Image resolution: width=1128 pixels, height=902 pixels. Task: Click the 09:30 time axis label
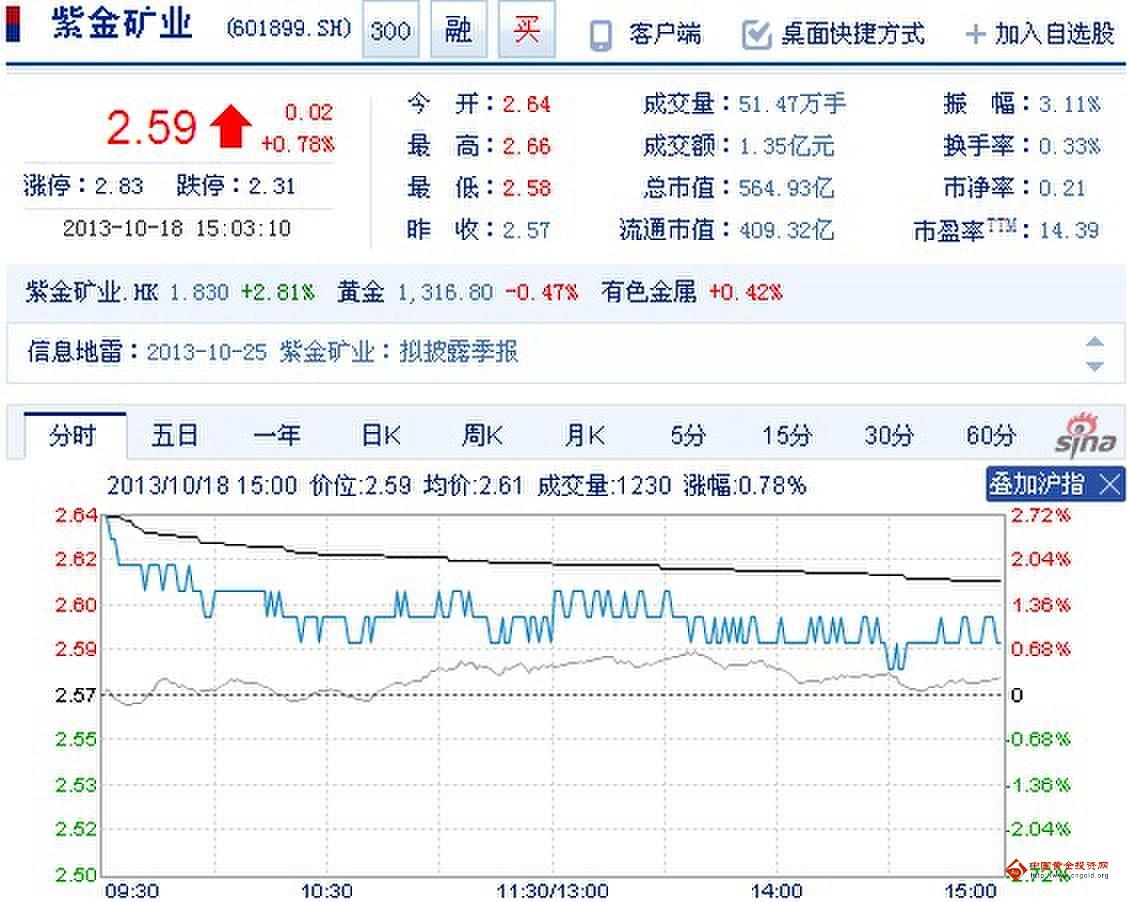[132, 891]
